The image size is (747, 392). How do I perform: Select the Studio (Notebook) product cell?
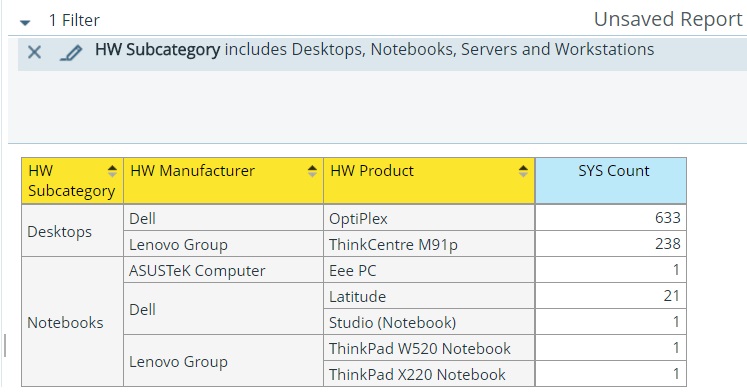tap(429, 322)
